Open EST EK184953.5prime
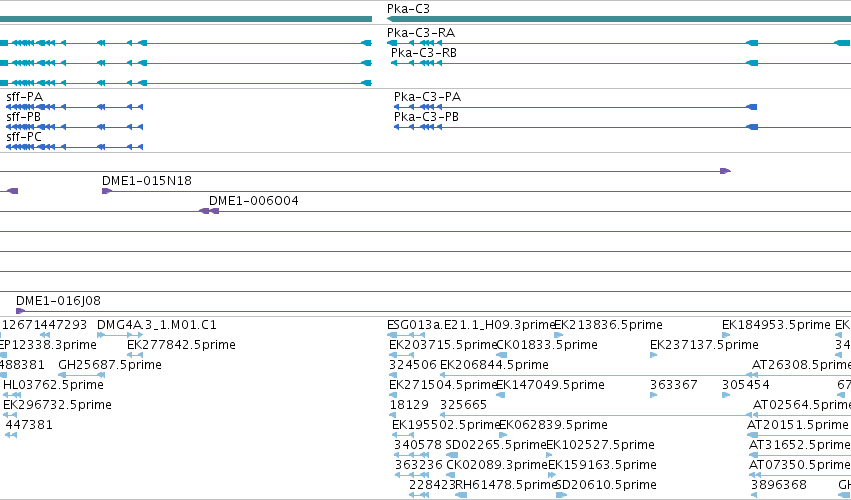Screen dimensions: 851x500 [x=777, y=325]
